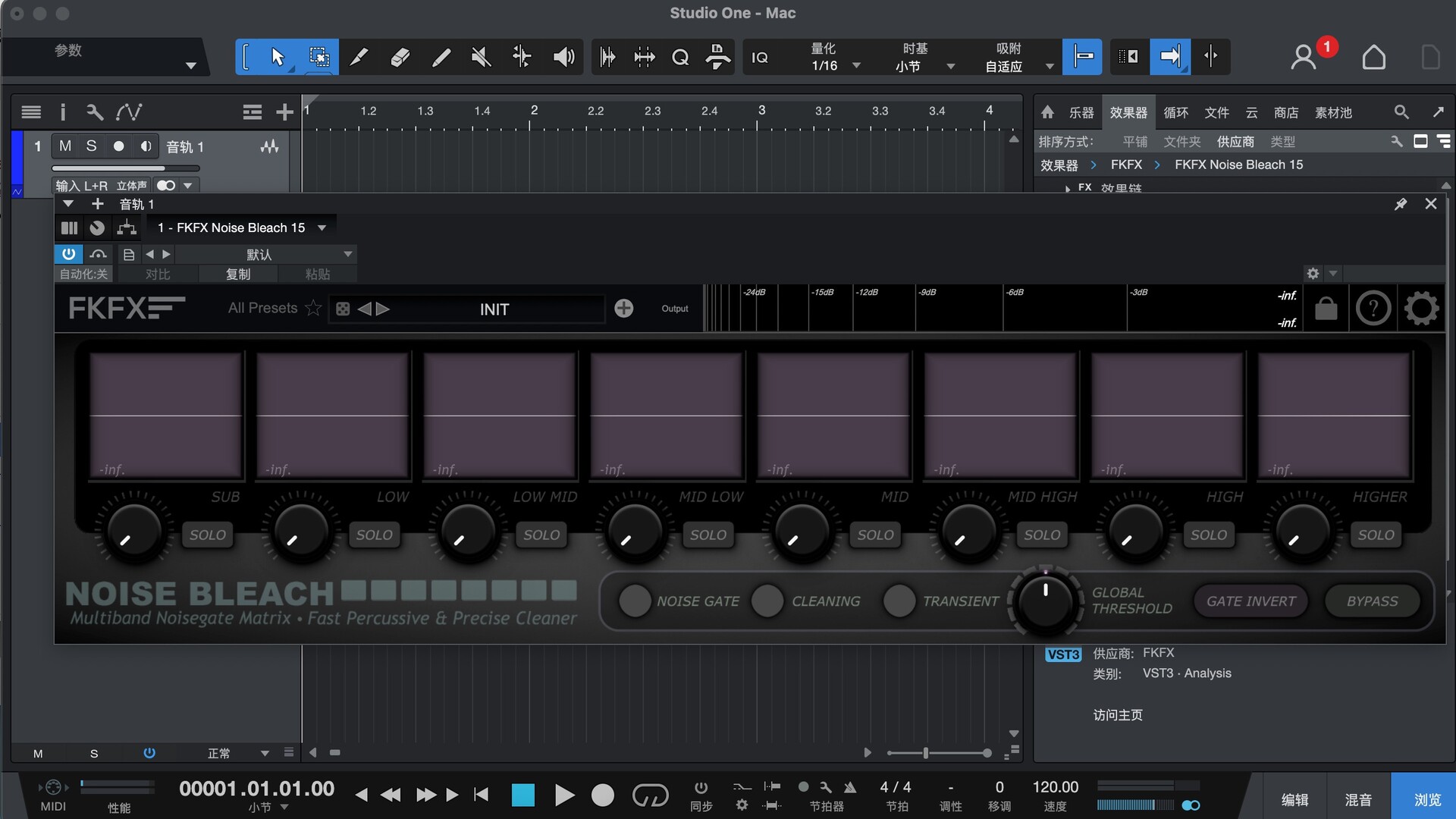Click the GATE INVERT button
Image resolution: width=1456 pixels, height=819 pixels.
pyautogui.click(x=1250, y=601)
